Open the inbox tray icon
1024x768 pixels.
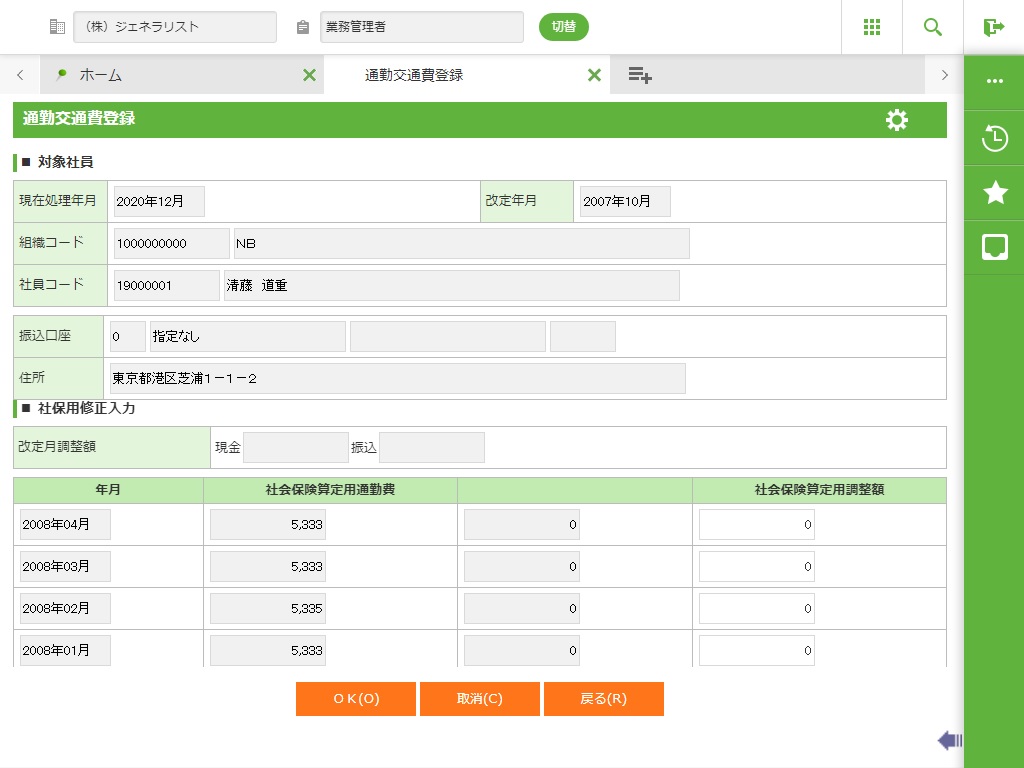pos(994,247)
